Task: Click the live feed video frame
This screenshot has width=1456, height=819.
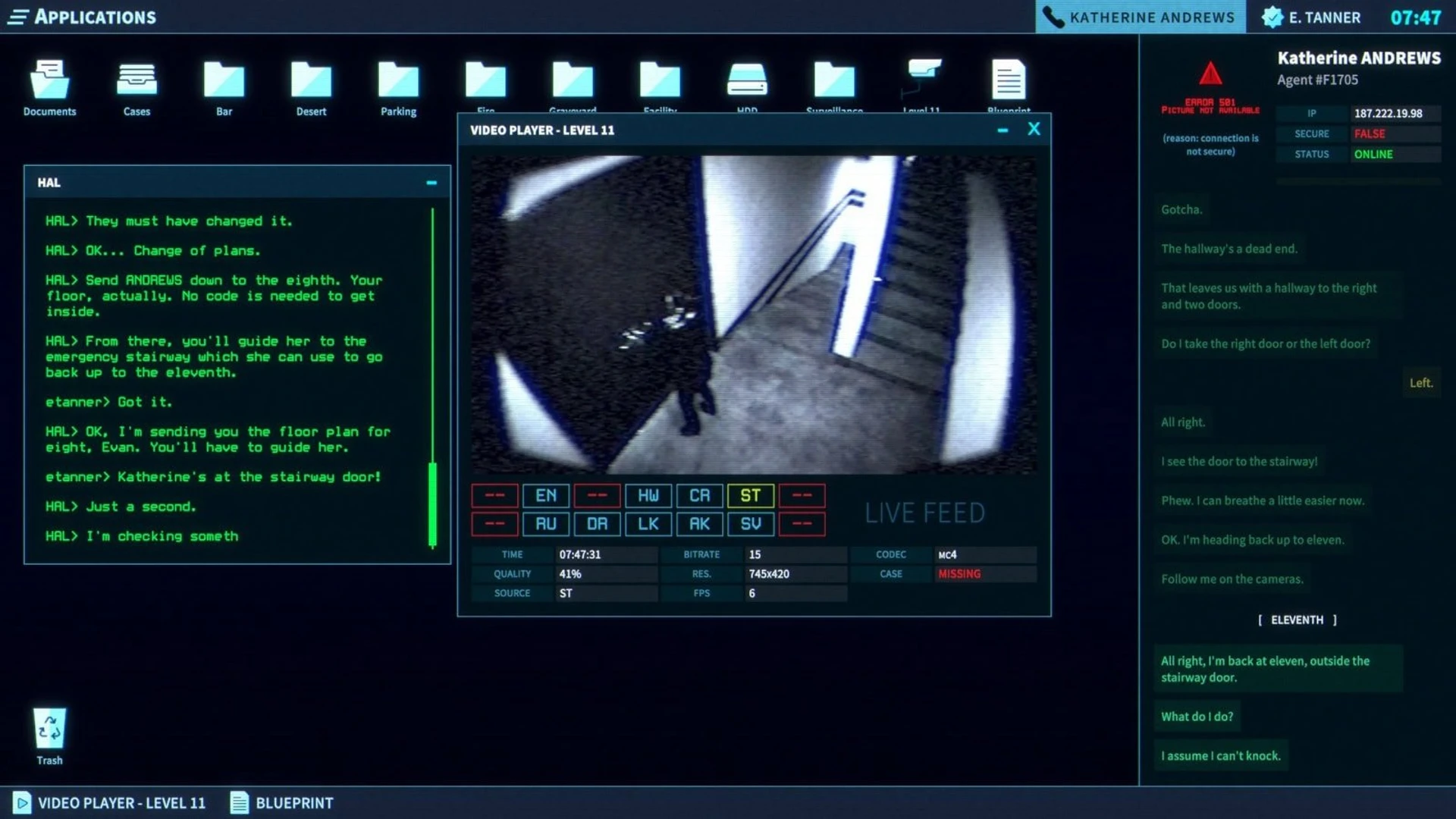Action: 754,315
